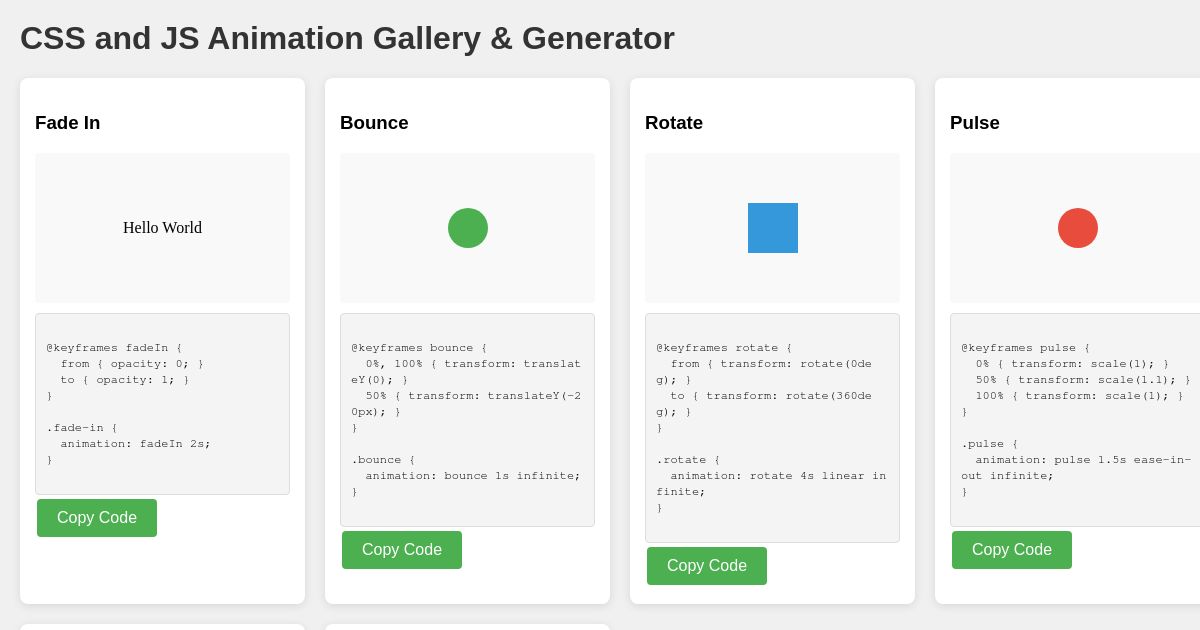The height and width of the screenshot is (630, 1200).
Task: Click Copy Code under Fade In
Action: 97,518
